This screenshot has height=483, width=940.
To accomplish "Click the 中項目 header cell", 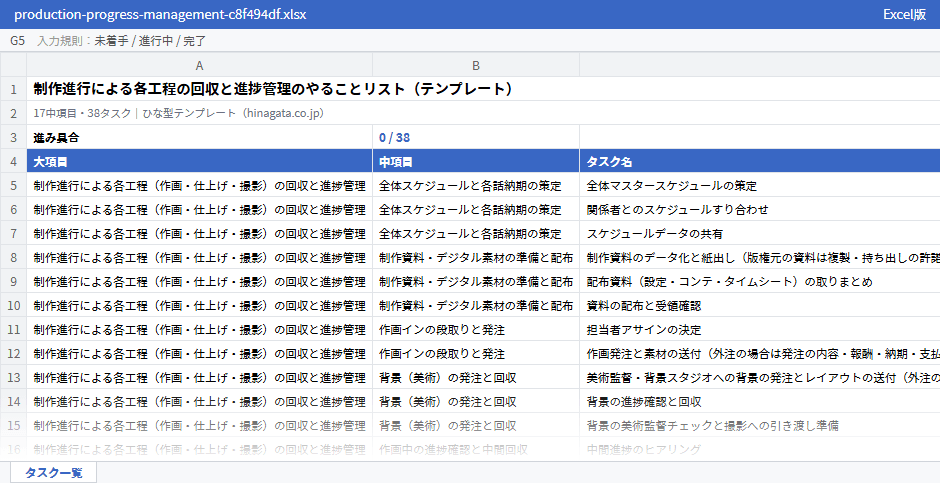I will 476,162.
